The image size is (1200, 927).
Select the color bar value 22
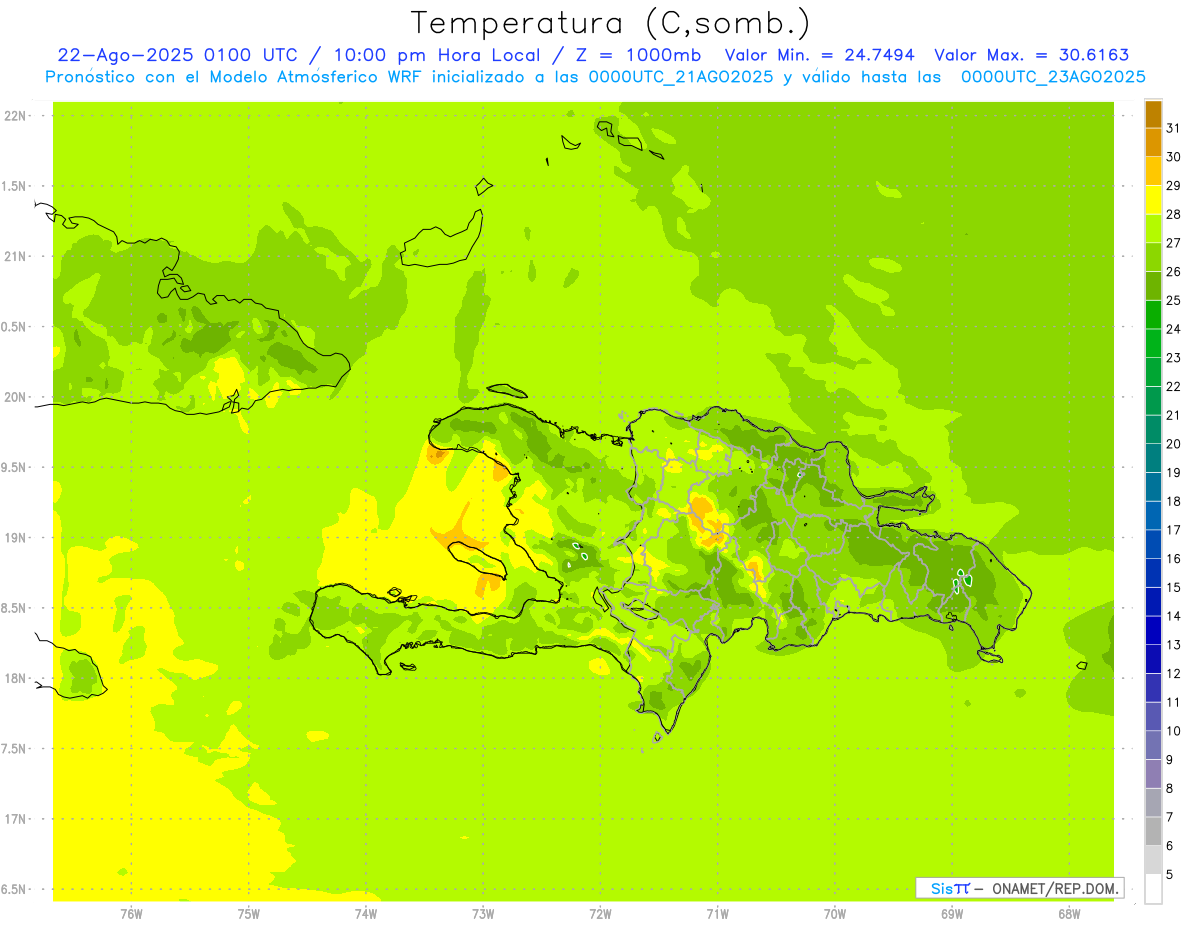(1173, 386)
